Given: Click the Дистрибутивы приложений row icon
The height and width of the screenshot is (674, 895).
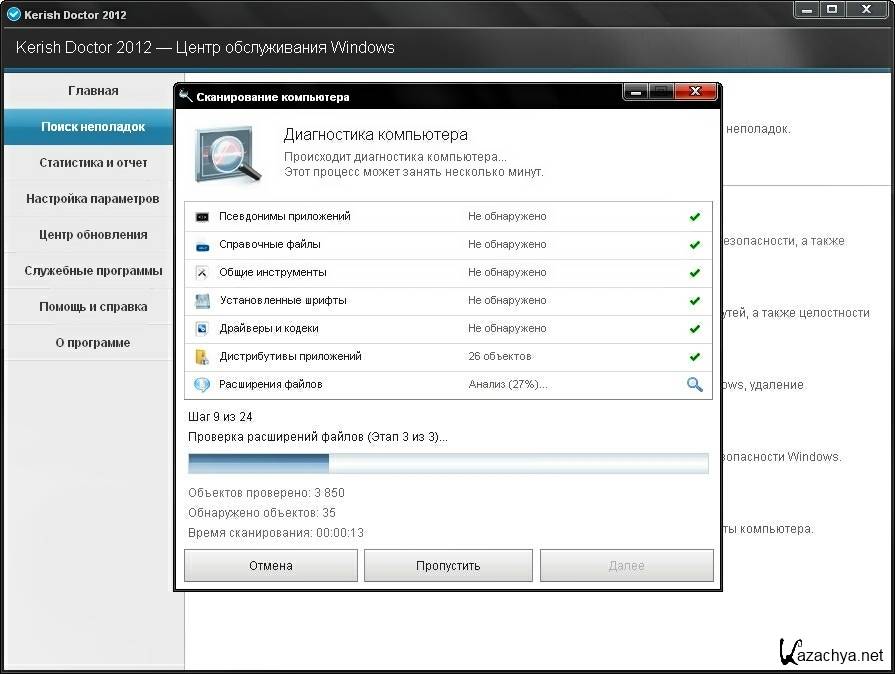Looking at the screenshot, I should 202,356.
